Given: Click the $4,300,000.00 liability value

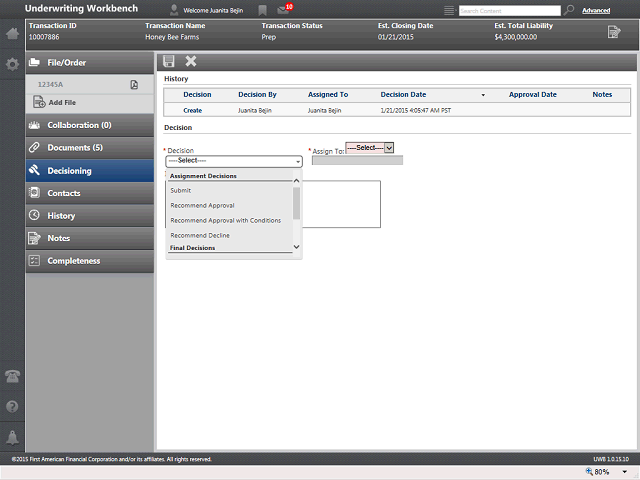Looking at the screenshot, I should (516, 37).
